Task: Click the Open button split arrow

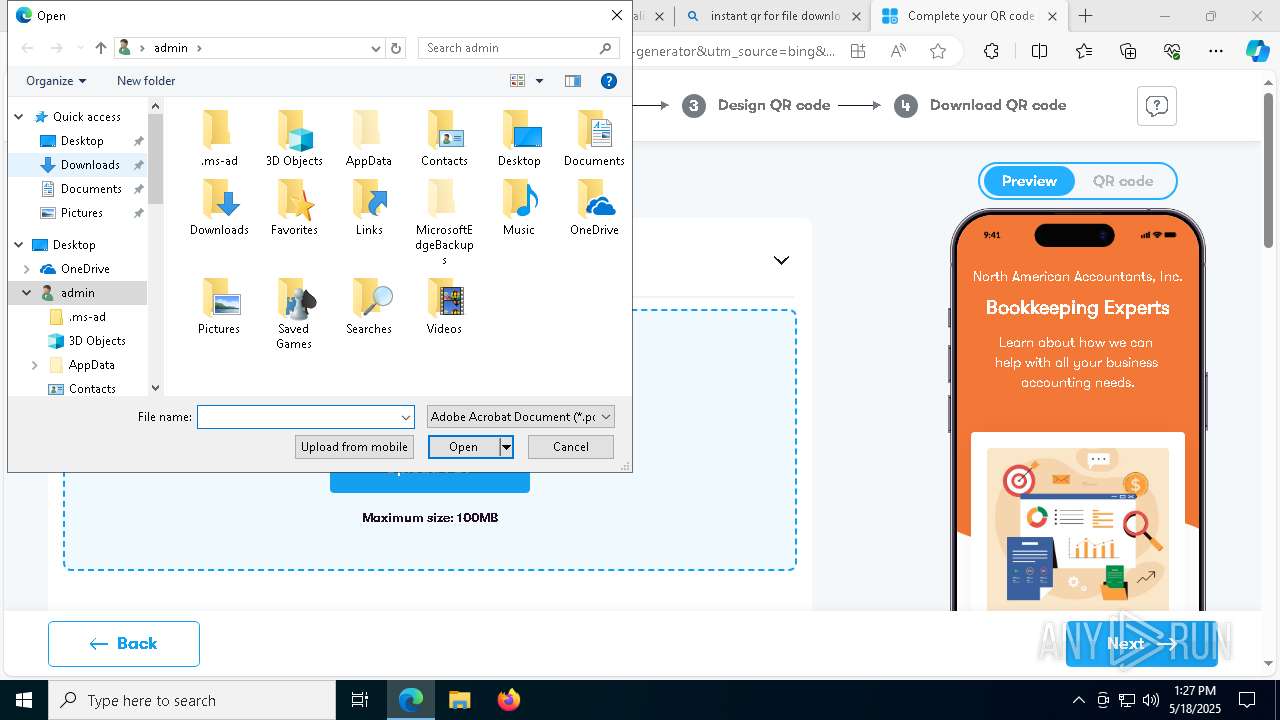Action: click(506, 447)
